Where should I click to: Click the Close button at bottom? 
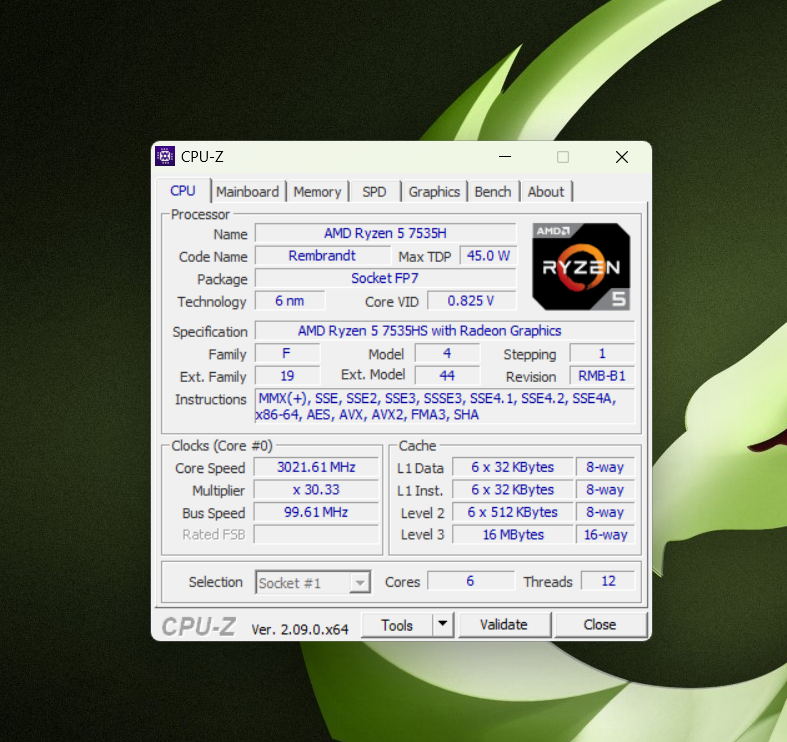pos(600,625)
